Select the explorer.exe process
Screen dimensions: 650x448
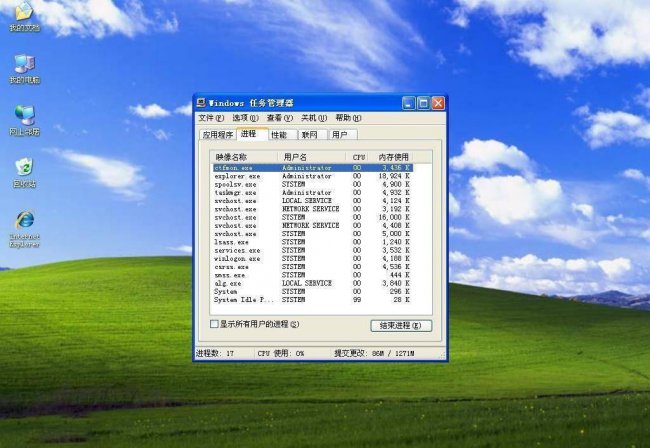313,176
